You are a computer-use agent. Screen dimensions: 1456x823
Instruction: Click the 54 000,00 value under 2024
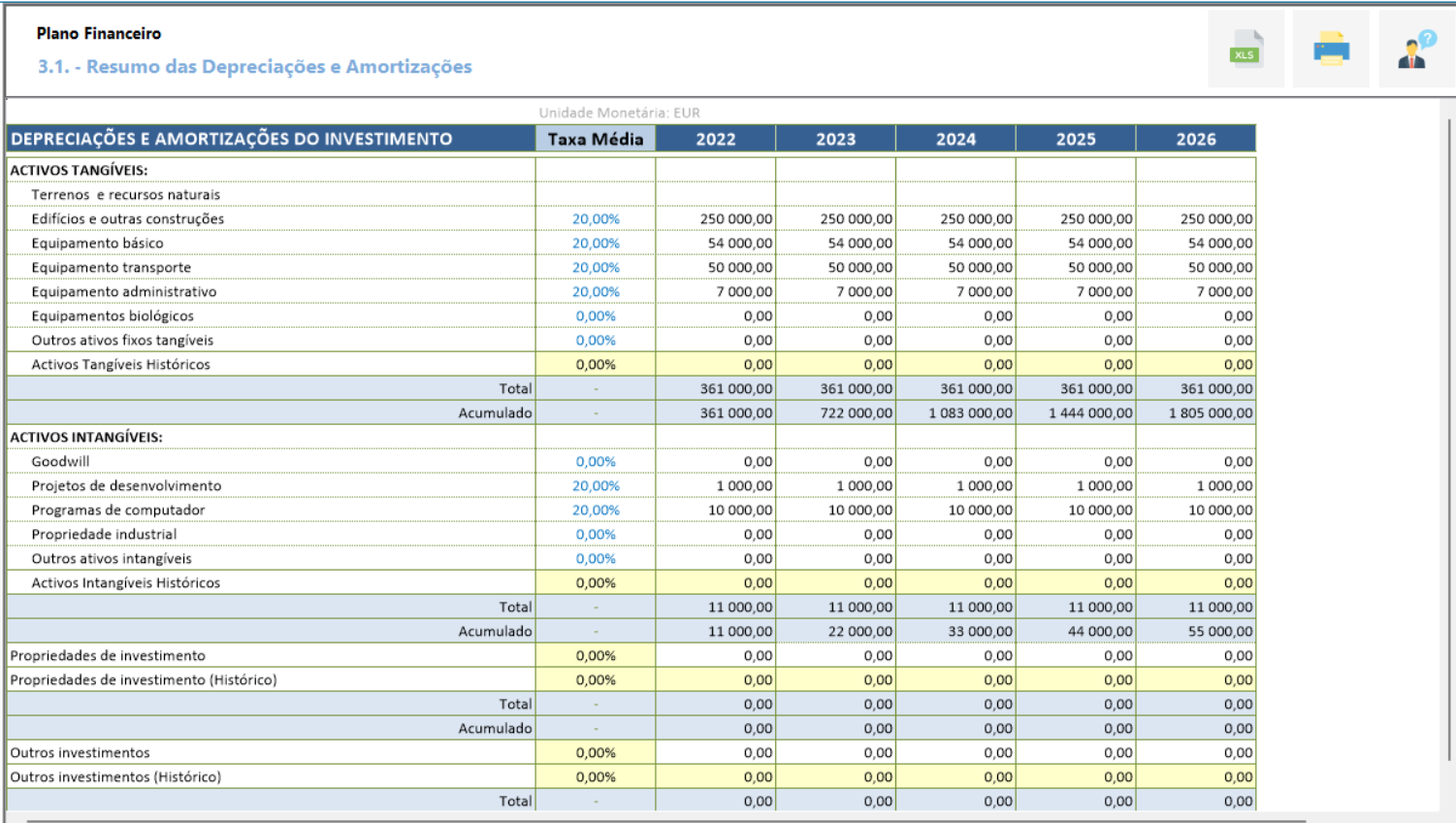click(980, 244)
